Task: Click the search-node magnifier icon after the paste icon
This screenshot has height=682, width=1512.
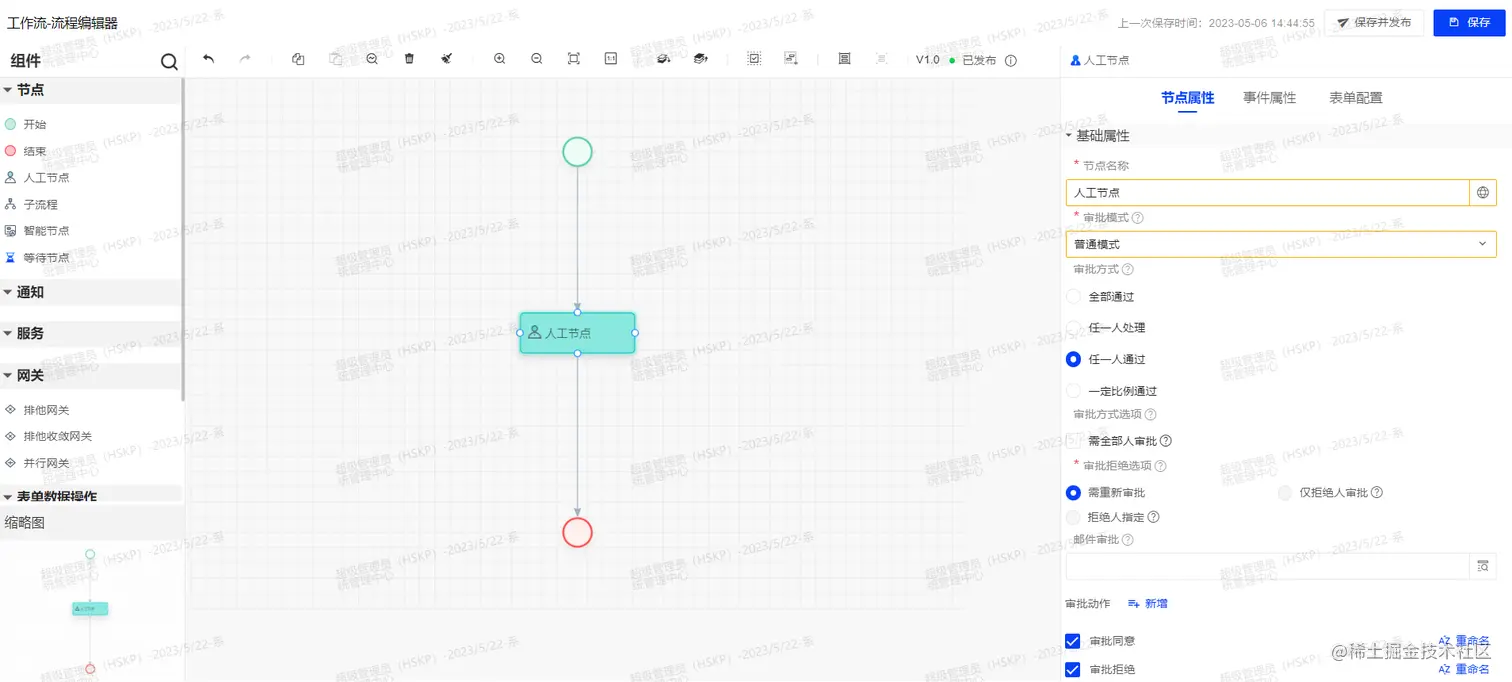Action: click(x=372, y=59)
